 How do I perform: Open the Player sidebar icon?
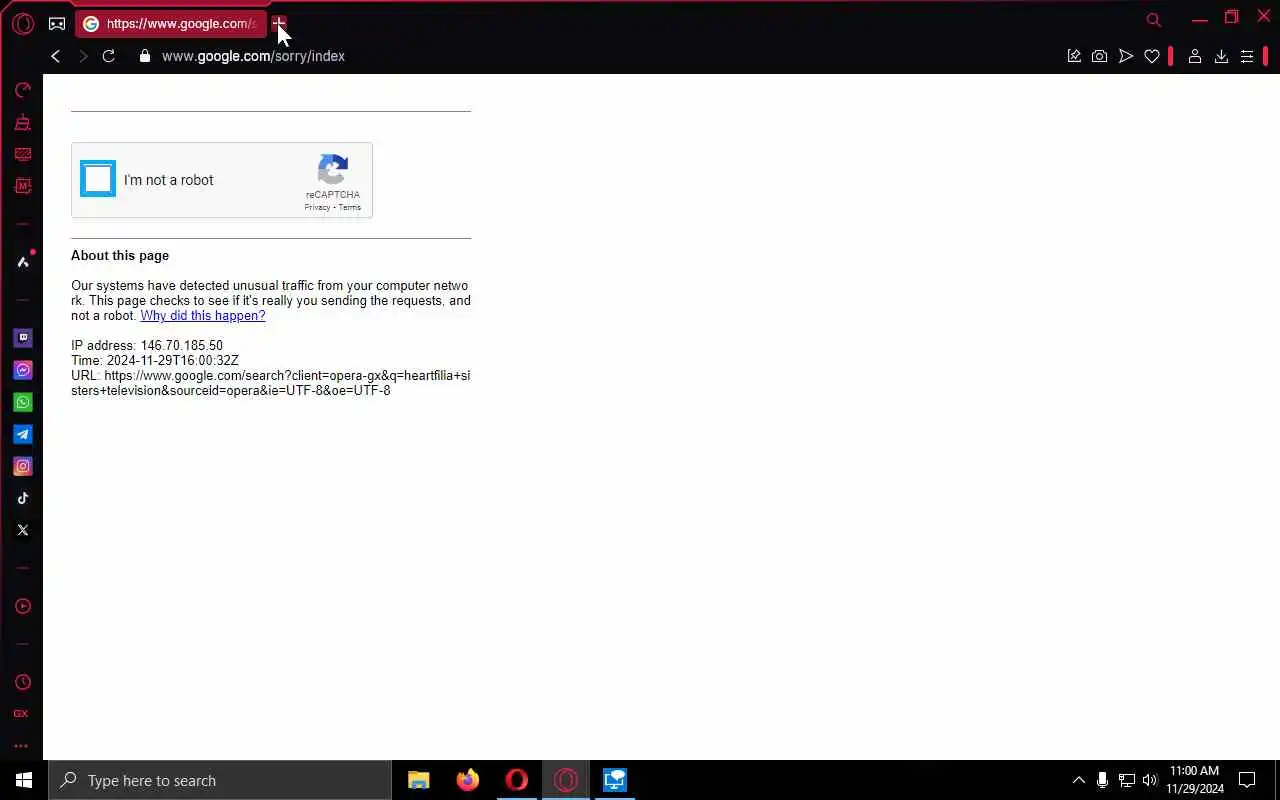[22, 606]
